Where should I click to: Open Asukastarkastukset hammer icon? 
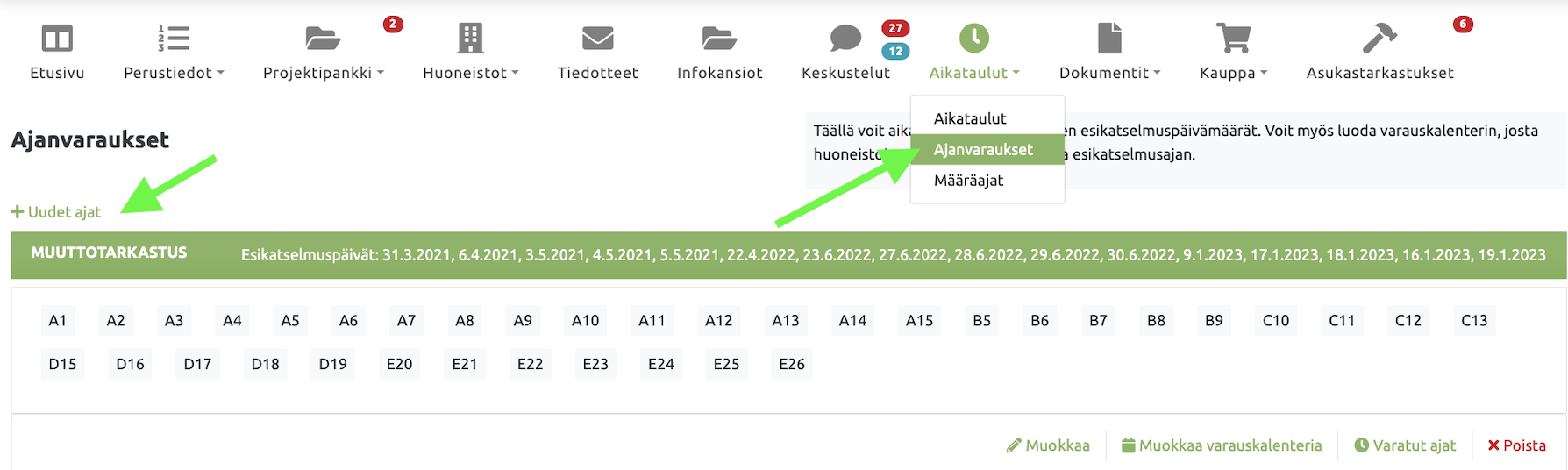(1379, 39)
